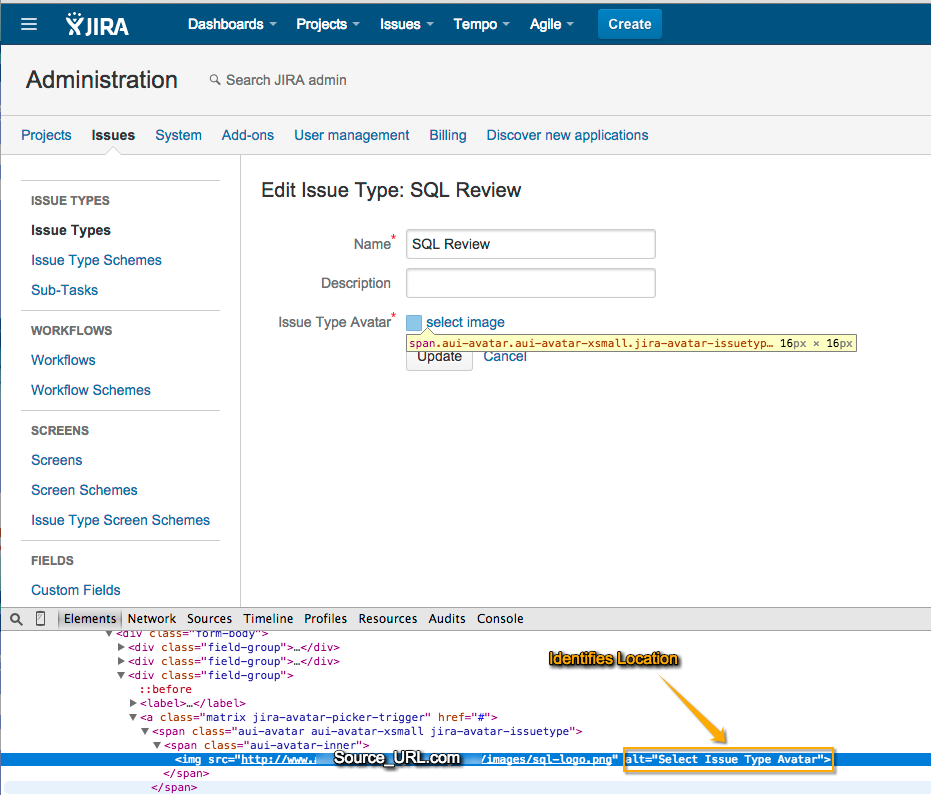Screen dimensions: 933x805
Task: Open the Projects dropdown in header
Action: click(328, 24)
